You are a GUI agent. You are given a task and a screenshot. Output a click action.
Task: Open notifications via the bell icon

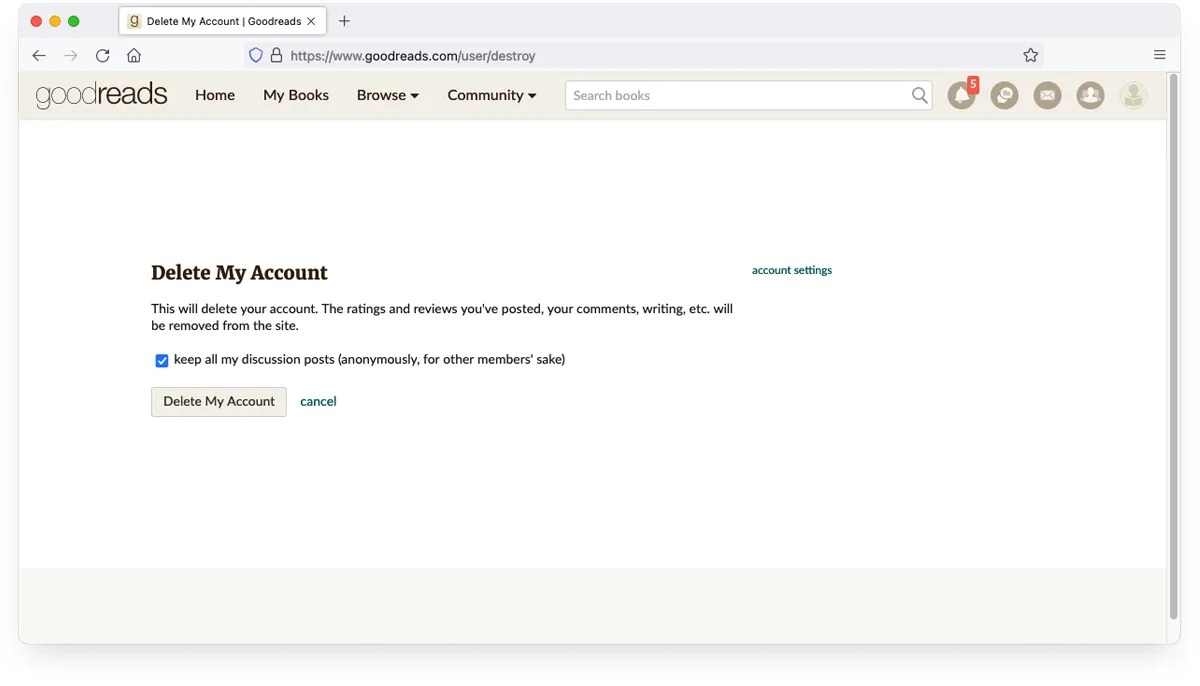960,95
